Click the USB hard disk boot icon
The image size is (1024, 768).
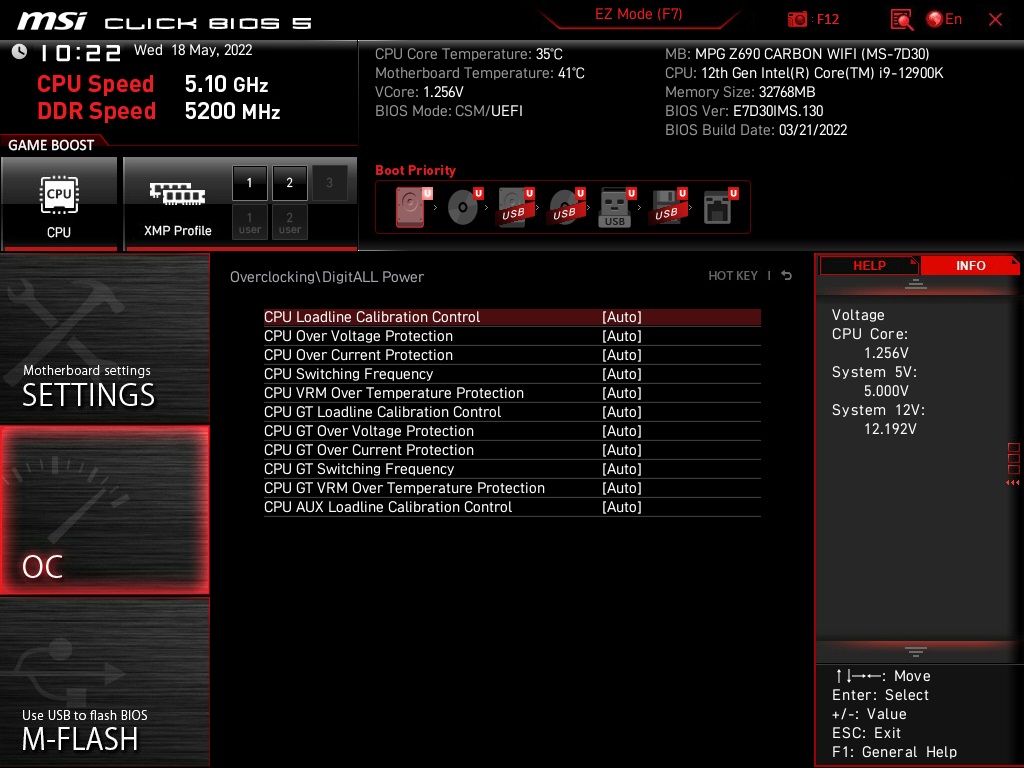click(515, 207)
